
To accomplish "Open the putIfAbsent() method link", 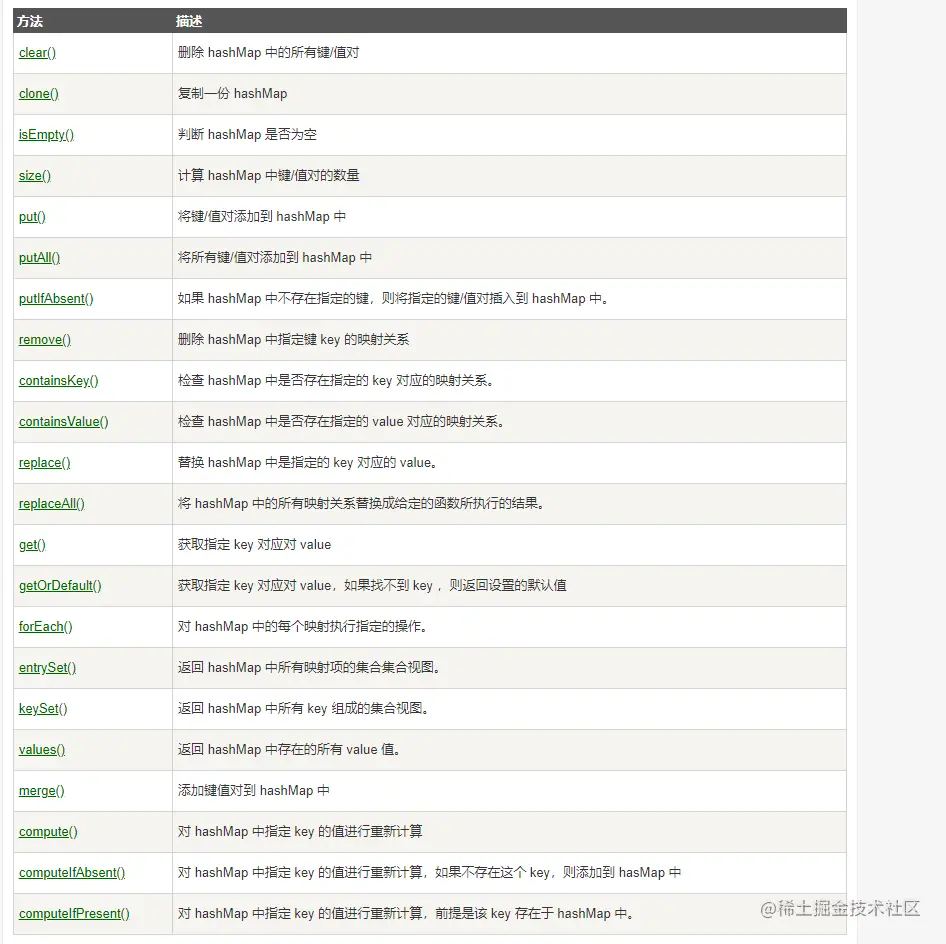I will (x=56, y=299).
